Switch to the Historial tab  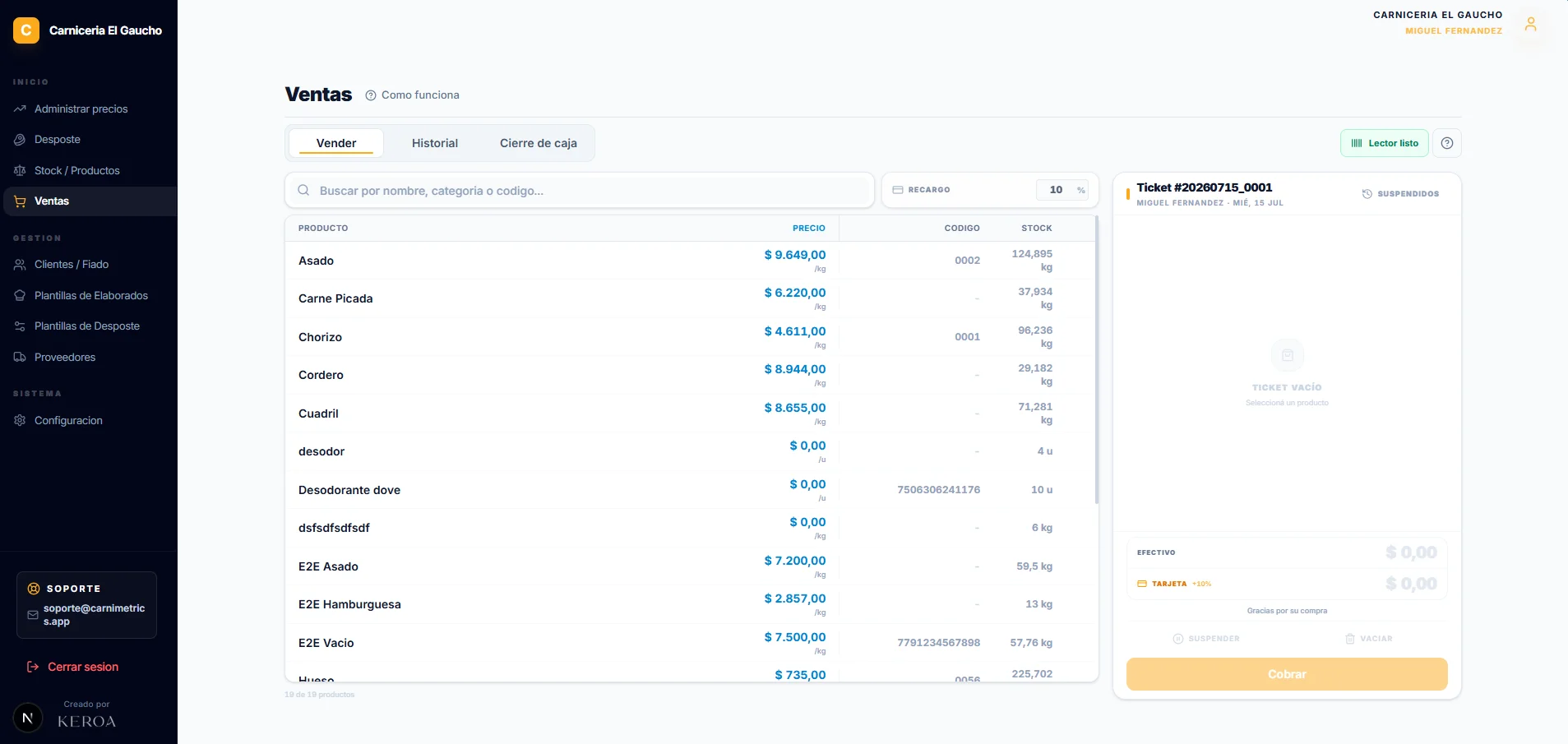click(x=435, y=143)
